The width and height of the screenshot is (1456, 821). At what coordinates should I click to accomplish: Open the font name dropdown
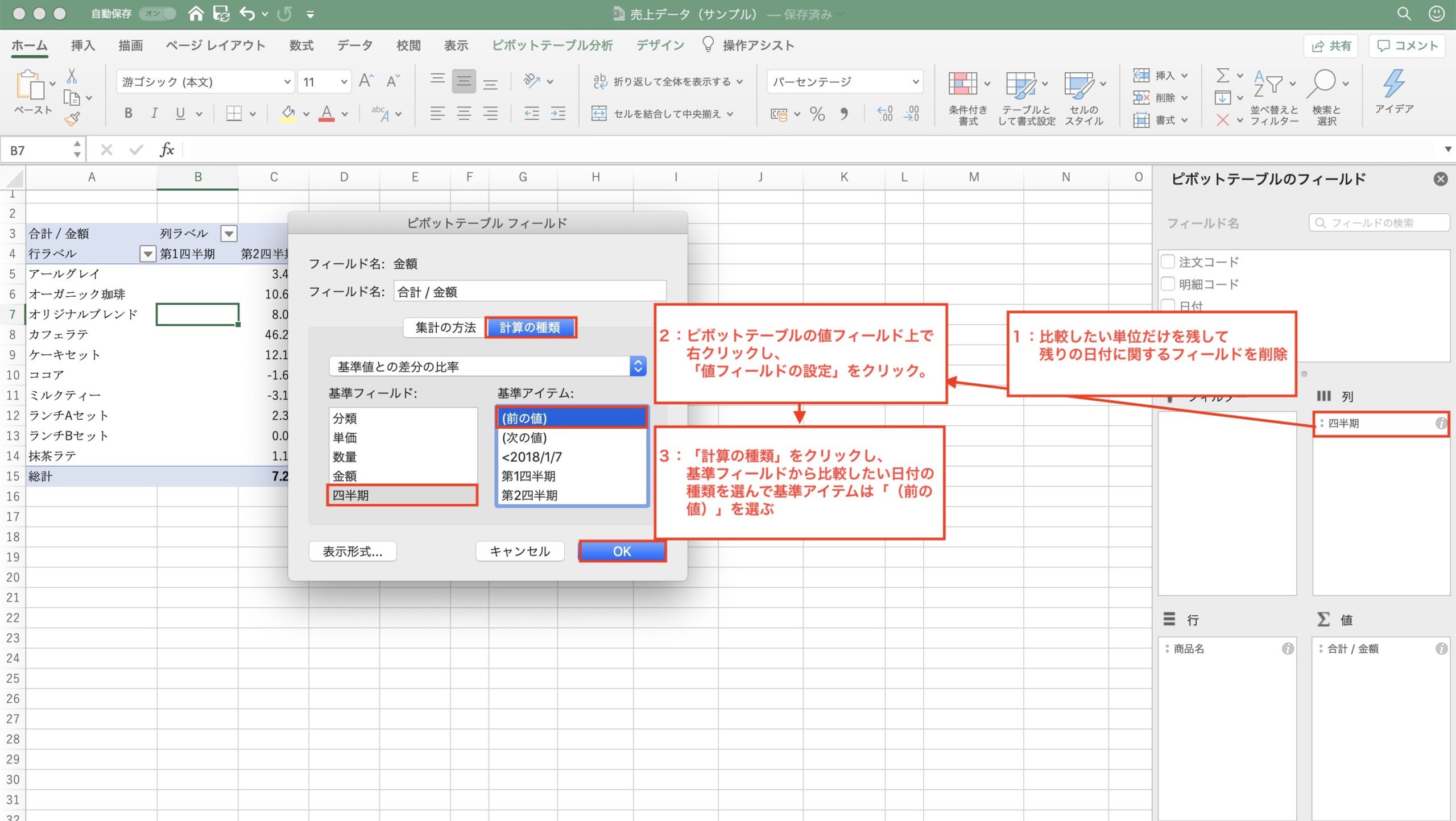pyautogui.click(x=287, y=82)
